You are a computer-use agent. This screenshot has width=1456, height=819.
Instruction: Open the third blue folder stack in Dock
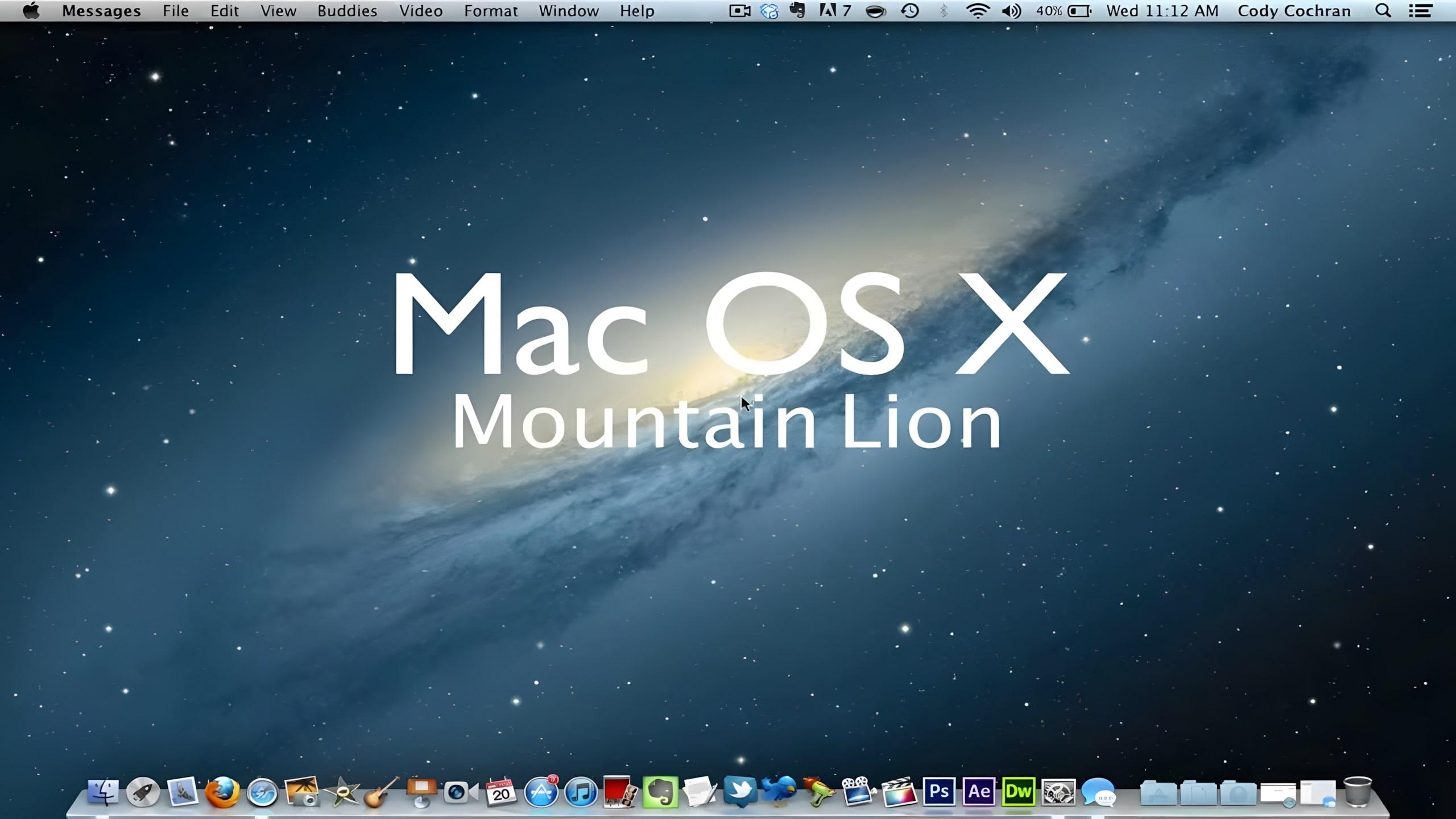pos(1238,793)
